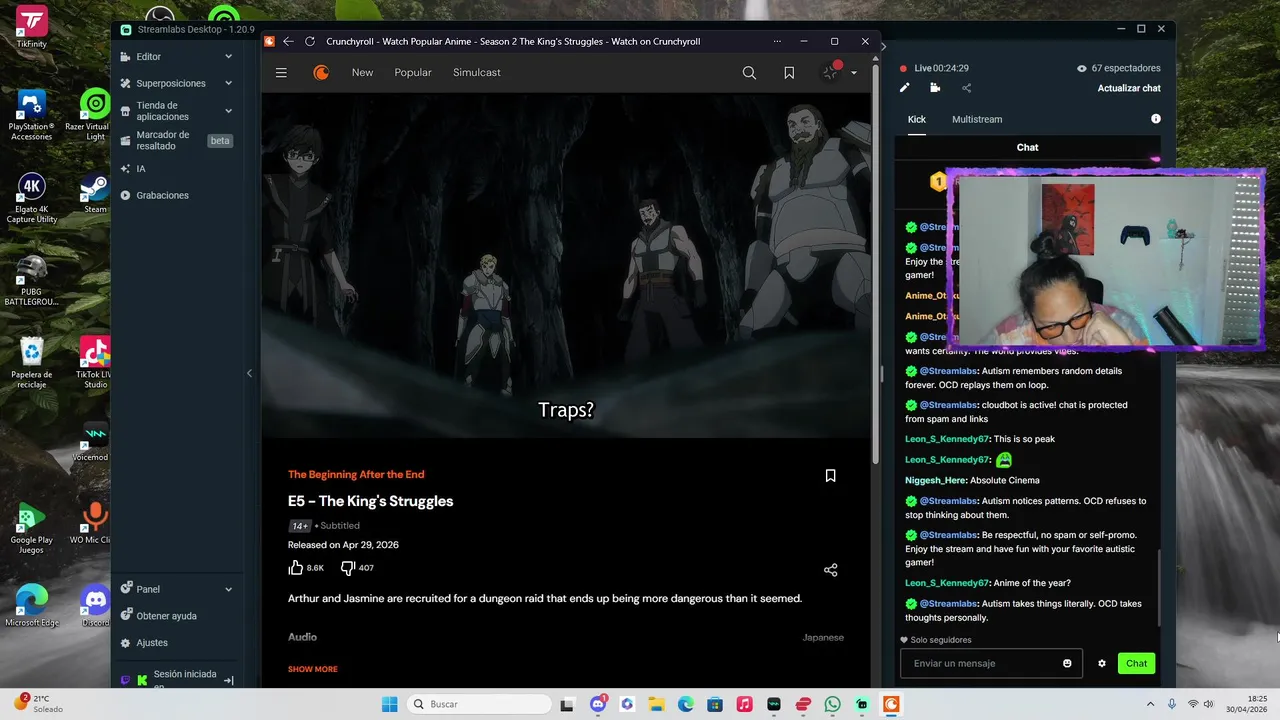Like the episode with thumbs up
The image size is (1280, 720).
click(x=296, y=568)
